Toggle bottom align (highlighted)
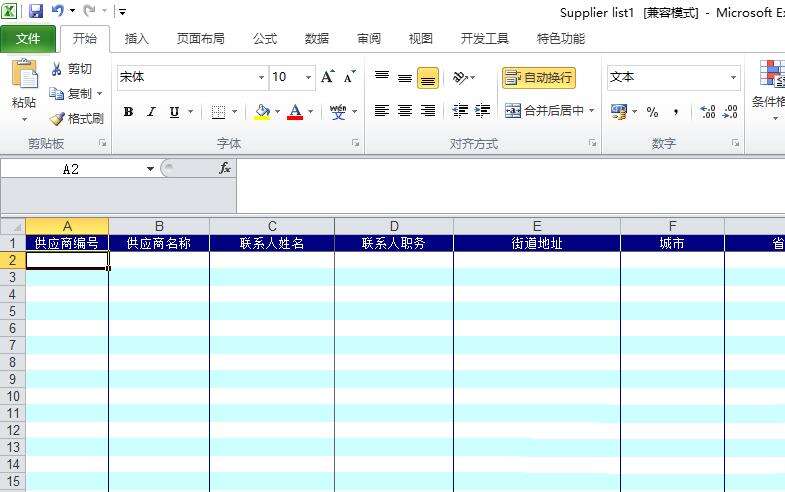Image resolution: width=785 pixels, height=492 pixels. pos(428,78)
